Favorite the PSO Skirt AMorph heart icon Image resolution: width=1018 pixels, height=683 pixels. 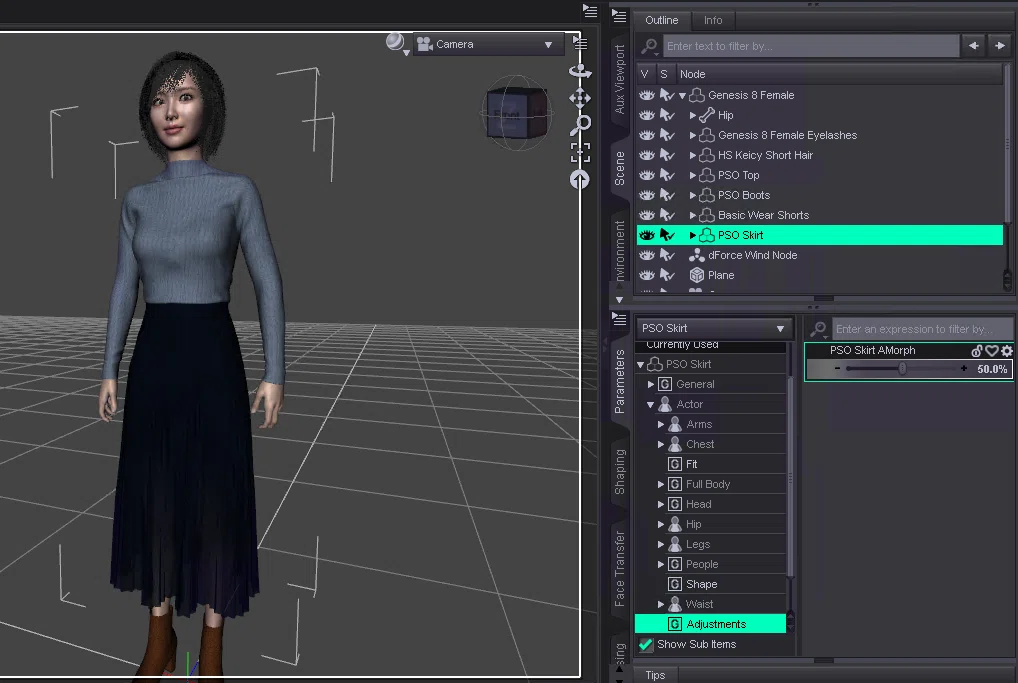click(x=991, y=351)
